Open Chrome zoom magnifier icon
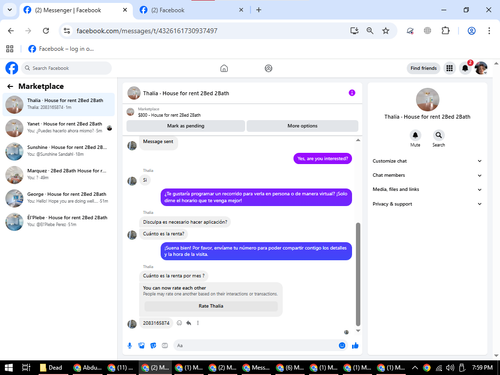This screenshot has height=375, width=500. (370, 31)
